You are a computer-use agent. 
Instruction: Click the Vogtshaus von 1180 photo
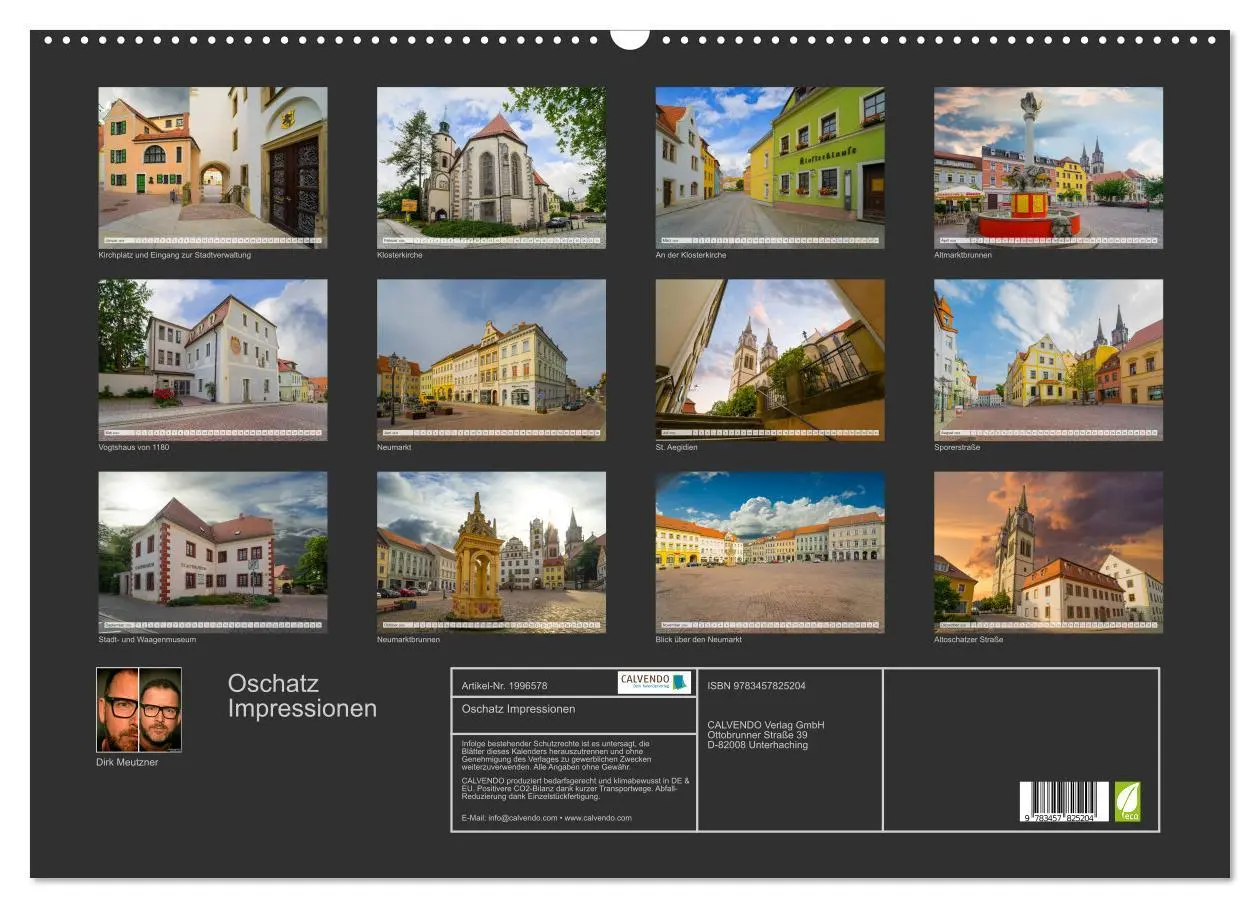212,355
